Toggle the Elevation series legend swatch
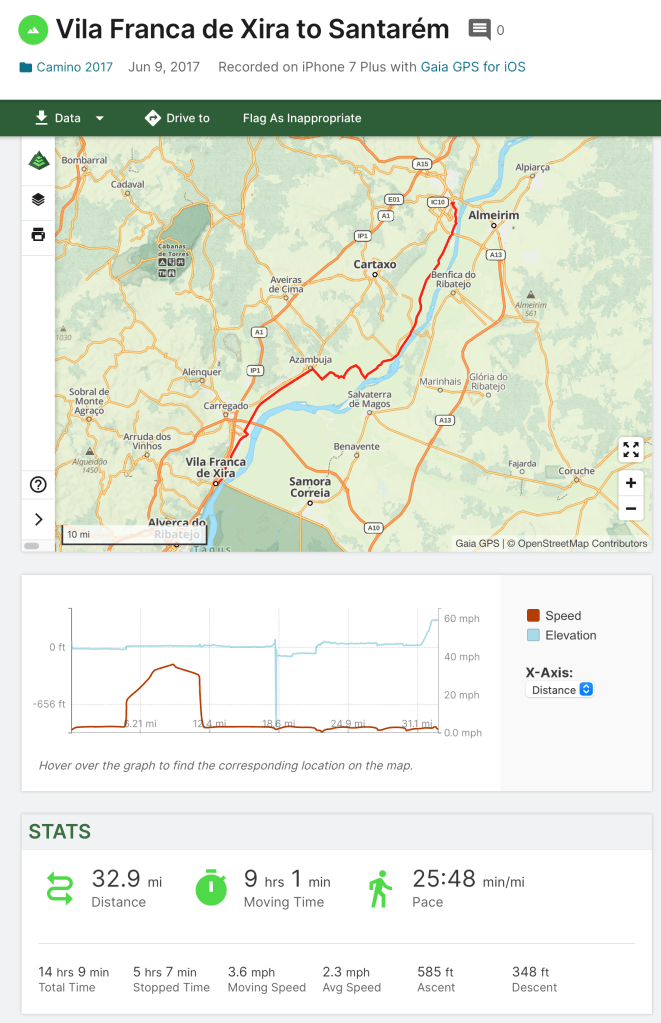This screenshot has height=1023, width=661. point(533,635)
